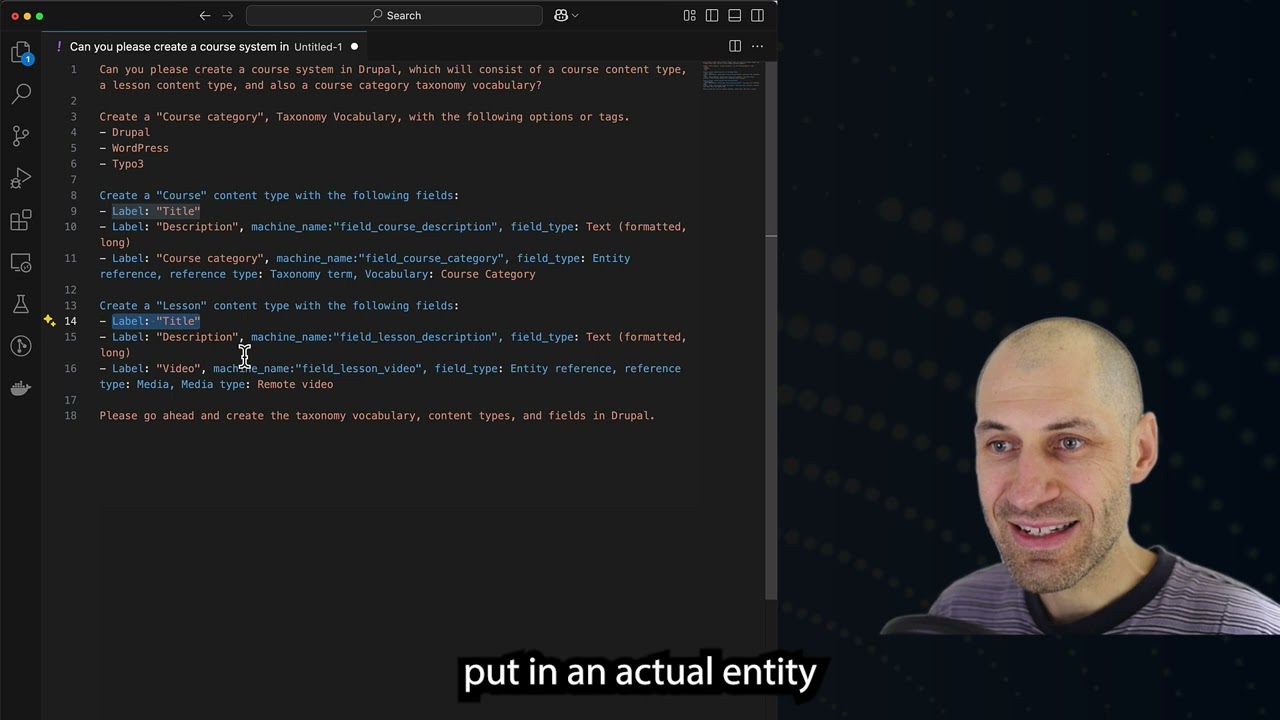Image resolution: width=1280 pixels, height=720 pixels.
Task: Open the Run and Debug view
Action: coord(21,179)
